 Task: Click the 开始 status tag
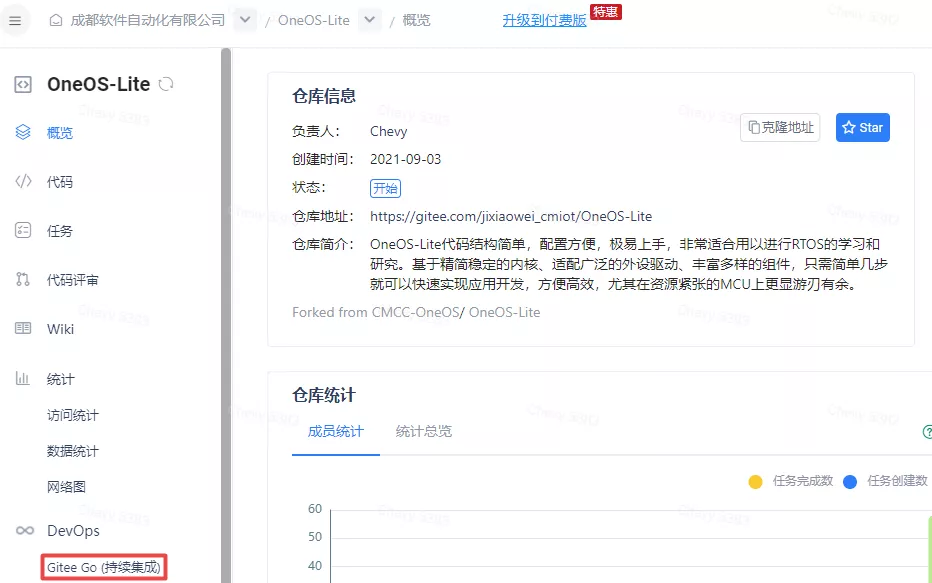point(385,188)
